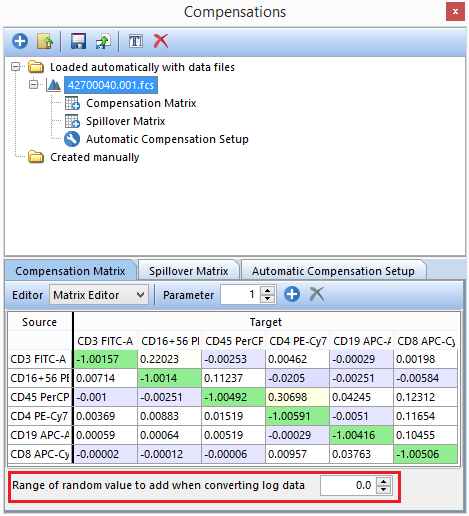Collapse the 42700040.001.fcs tree node
Screen dimensions: 469x516
[x=33, y=85]
